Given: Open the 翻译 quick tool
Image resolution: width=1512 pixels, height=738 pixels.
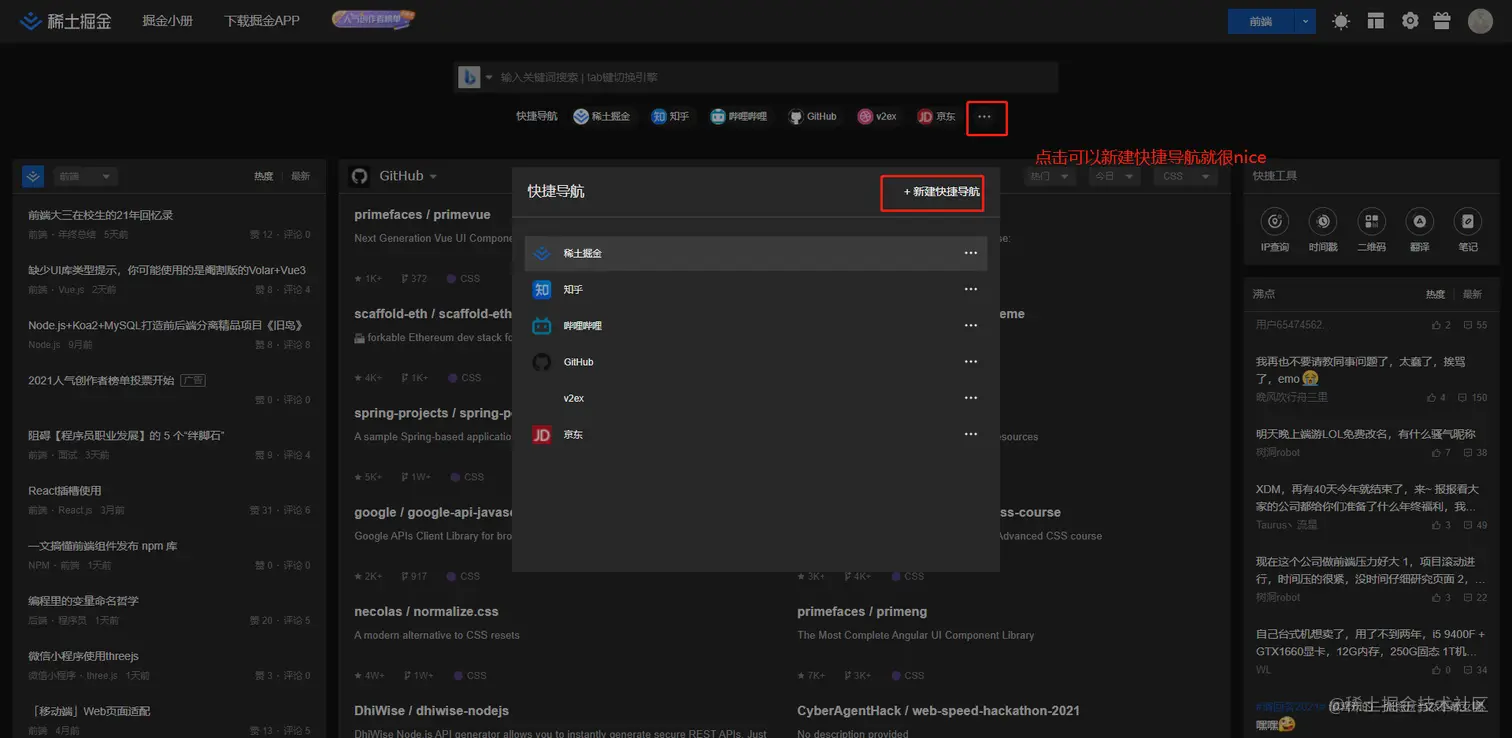Looking at the screenshot, I should tap(1419, 229).
